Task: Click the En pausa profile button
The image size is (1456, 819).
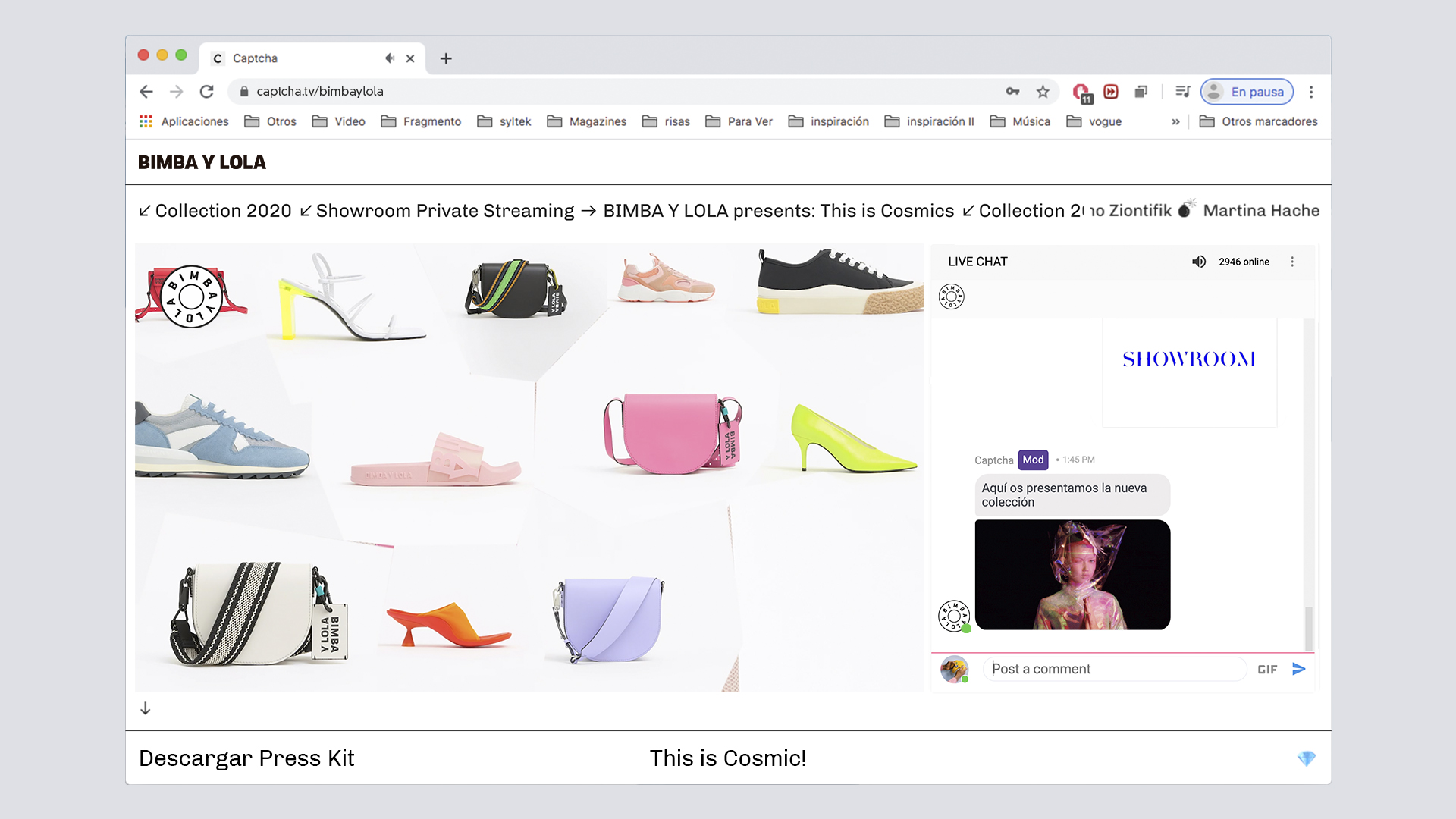Action: pos(1247,92)
